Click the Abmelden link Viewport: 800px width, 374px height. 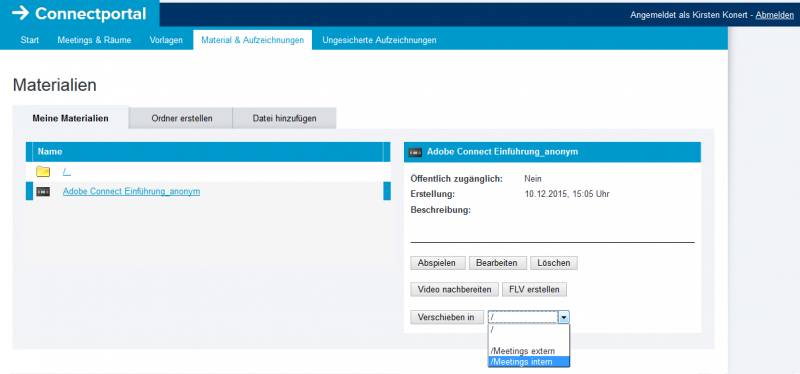pyautogui.click(x=774, y=15)
